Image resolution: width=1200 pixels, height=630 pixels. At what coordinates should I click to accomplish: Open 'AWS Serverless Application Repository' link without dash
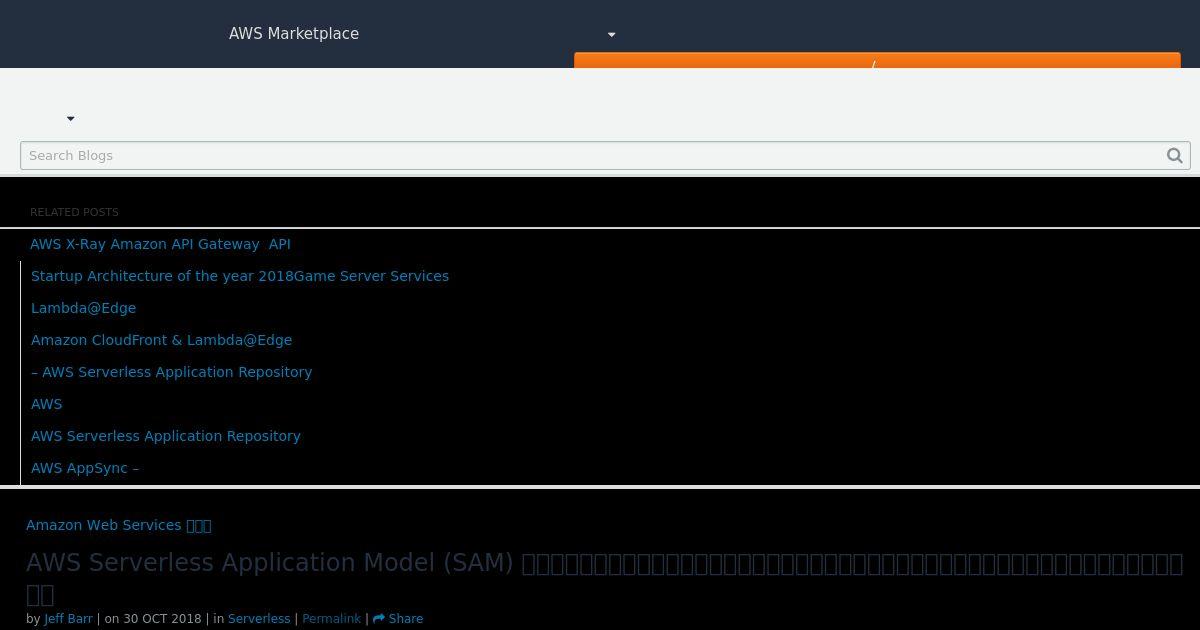(x=166, y=436)
